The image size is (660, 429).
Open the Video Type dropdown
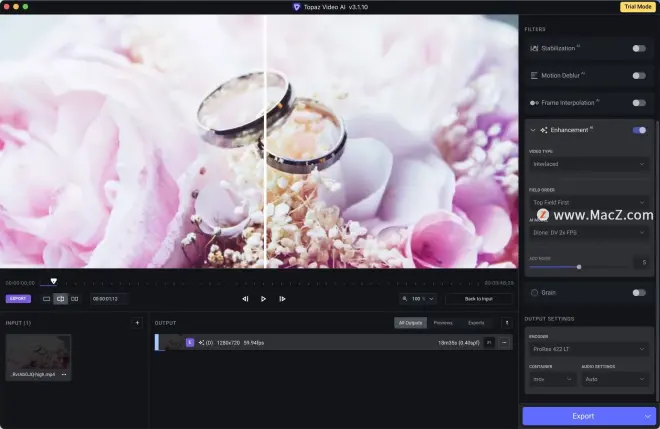point(588,164)
